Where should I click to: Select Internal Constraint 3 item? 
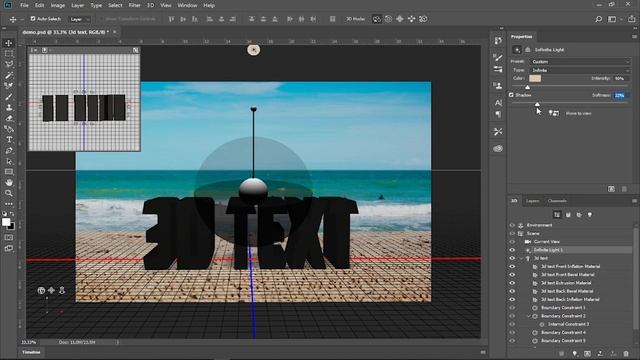coord(569,324)
